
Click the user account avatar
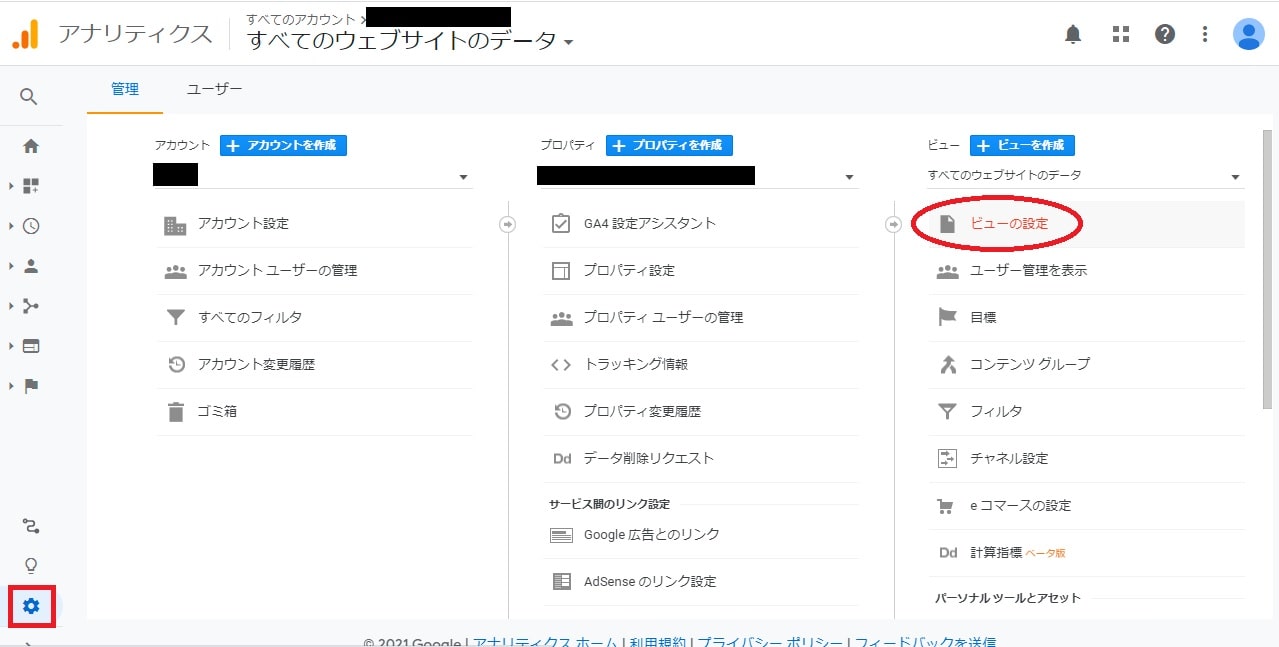coord(1249,35)
